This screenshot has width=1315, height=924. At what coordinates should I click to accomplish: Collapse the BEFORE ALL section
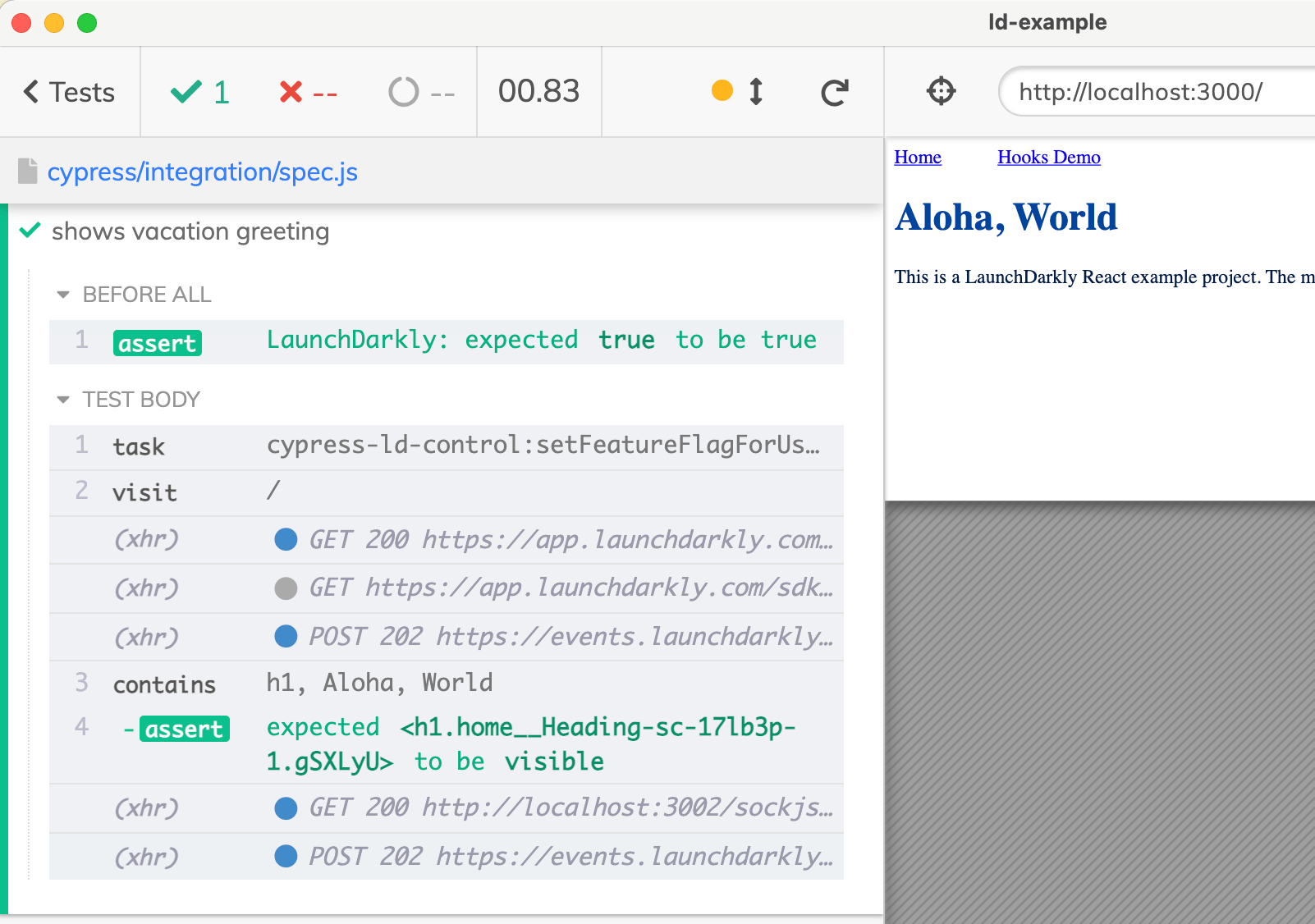click(x=134, y=295)
